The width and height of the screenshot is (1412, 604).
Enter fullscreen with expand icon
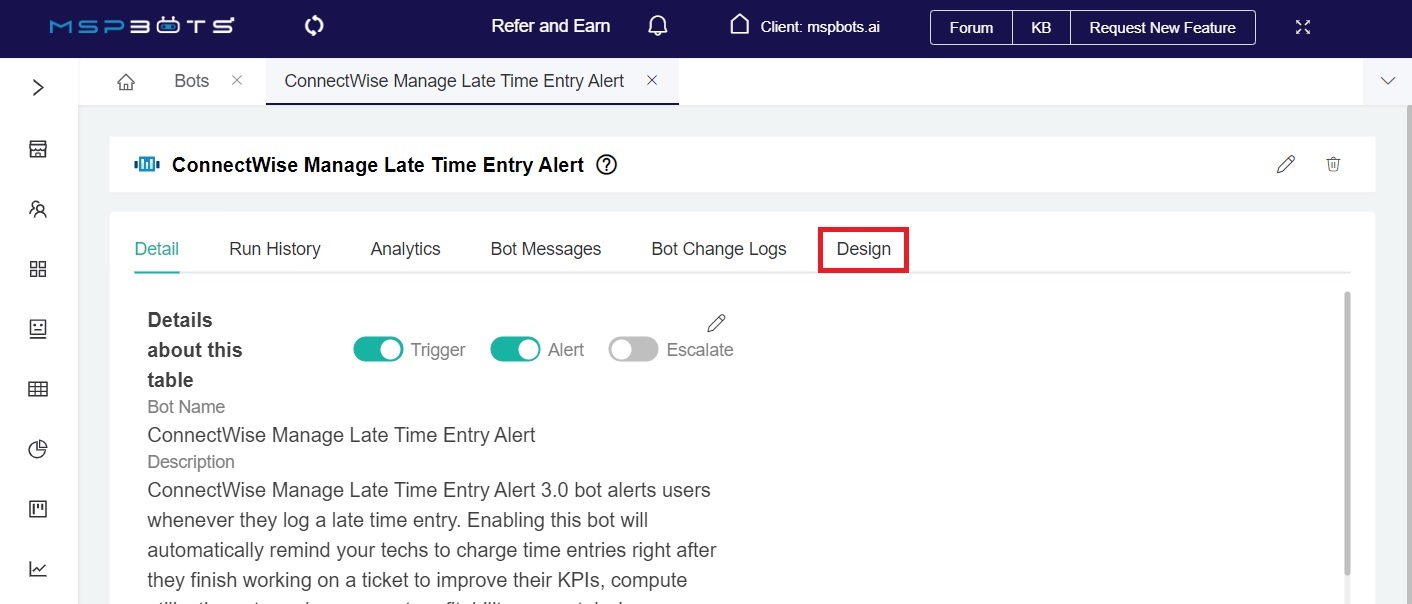tap(1303, 27)
